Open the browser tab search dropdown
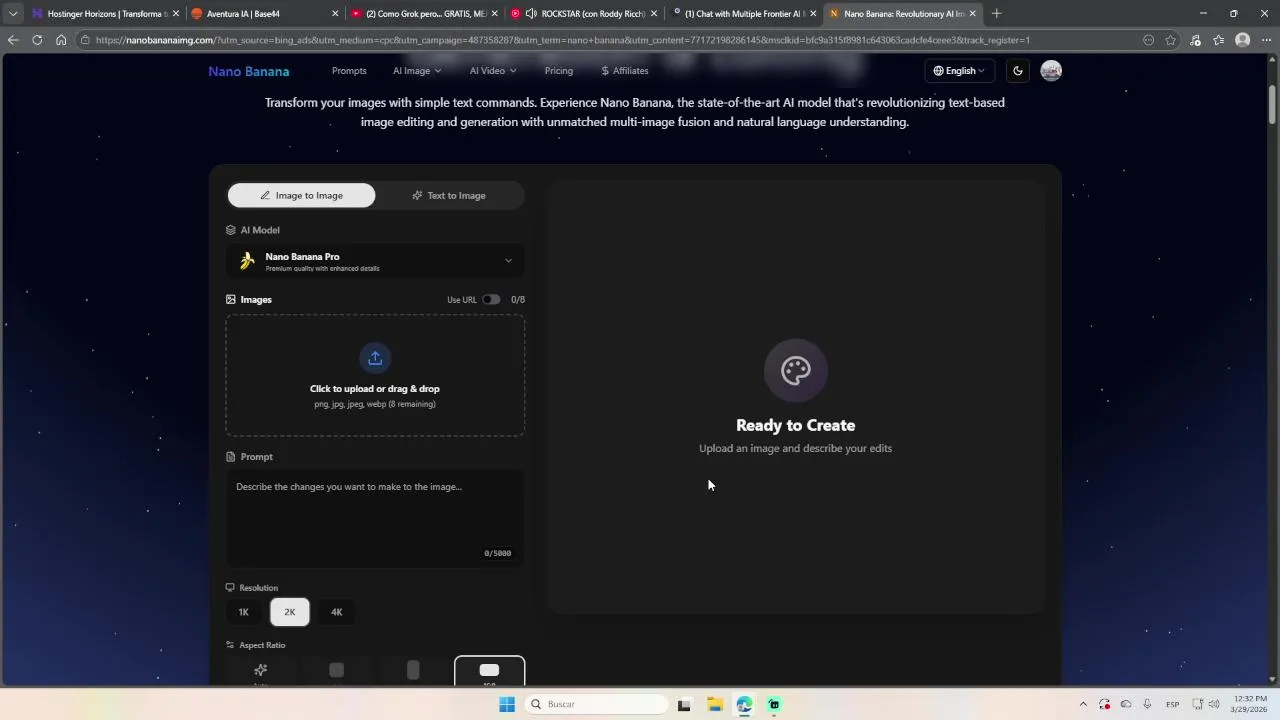This screenshot has height=720, width=1280. [13, 14]
